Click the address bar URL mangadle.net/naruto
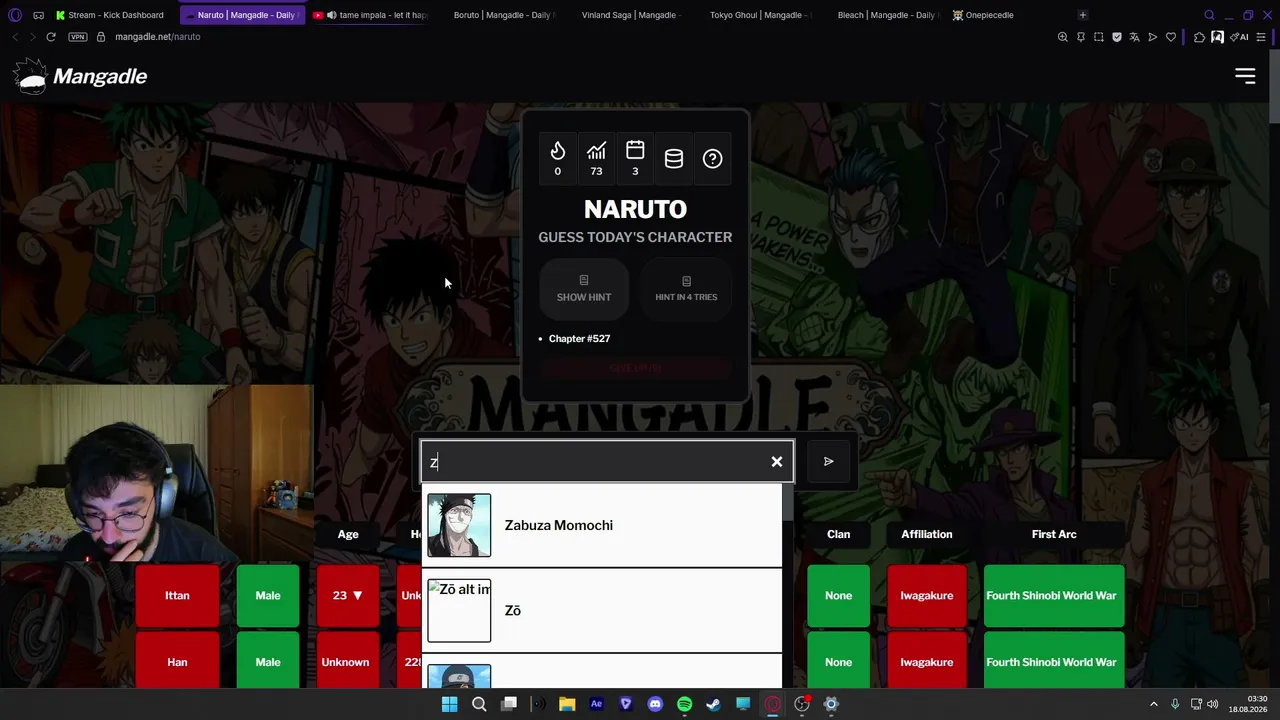The height and width of the screenshot is (720, 1280). tap(158, 37)
